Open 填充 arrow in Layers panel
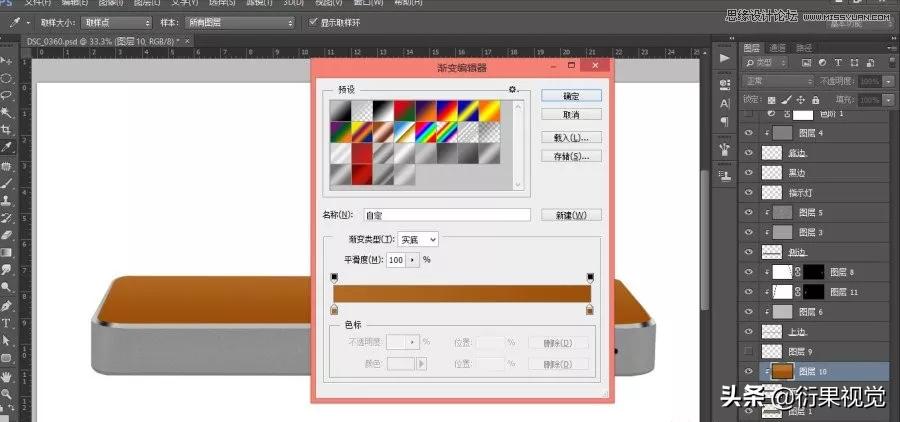The width and height of the screenshot is (900, 422). [x=889, y=100]
